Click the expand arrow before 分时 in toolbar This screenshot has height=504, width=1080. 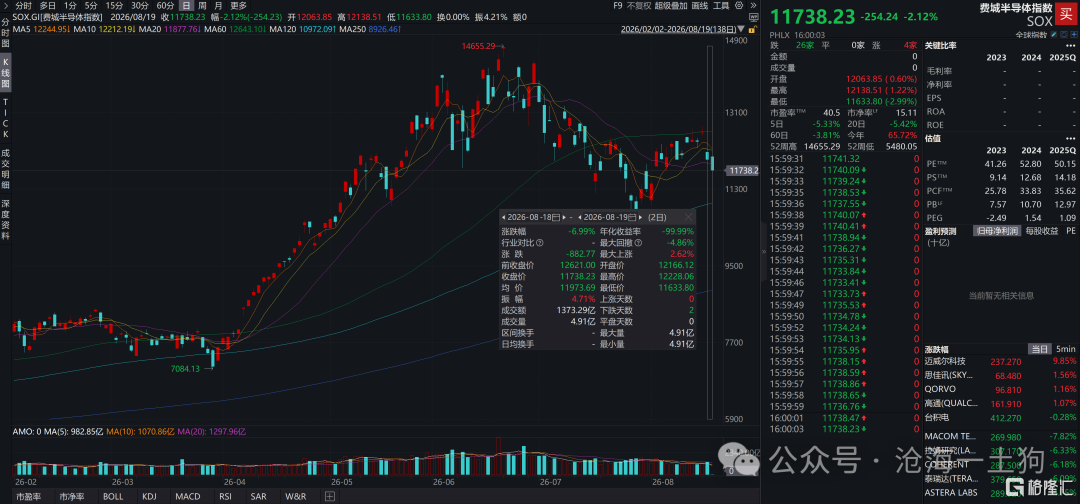pyautogui.click(x=6, y=6)
